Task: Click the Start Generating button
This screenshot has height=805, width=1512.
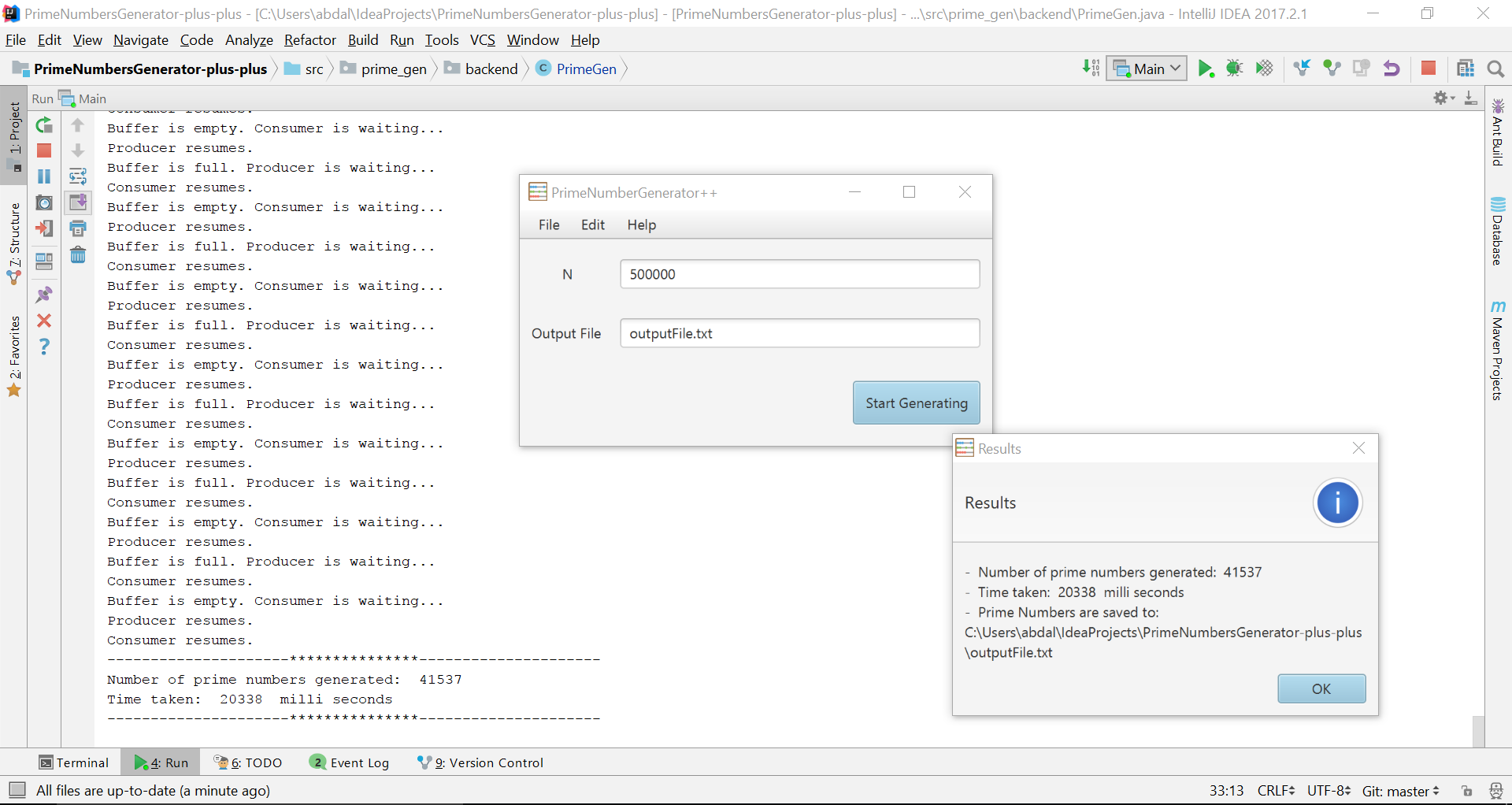Action: tap(917, 403)
